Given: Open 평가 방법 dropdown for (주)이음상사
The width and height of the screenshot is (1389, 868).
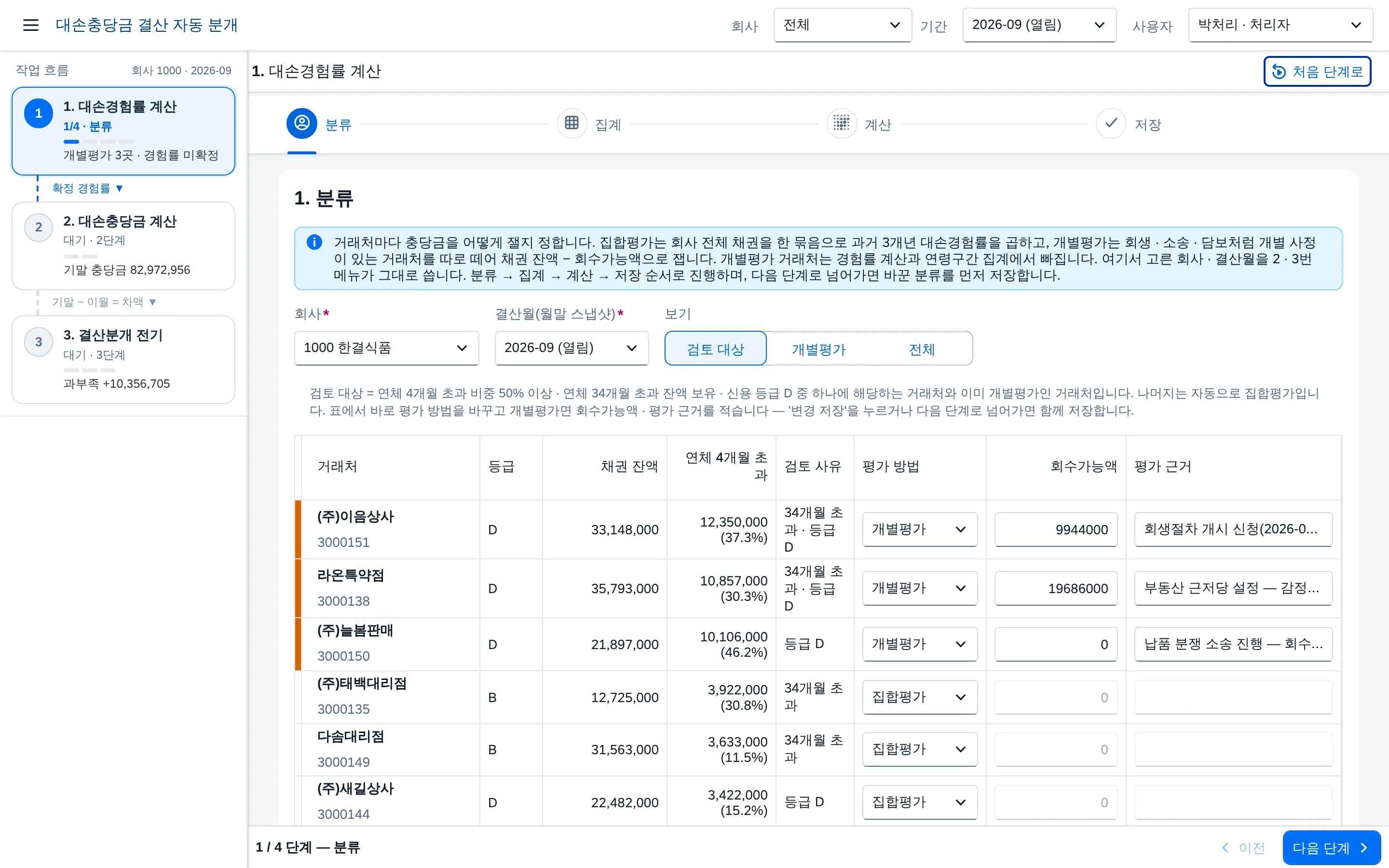Looking at the screenshot, I should (x=920, y=529).
